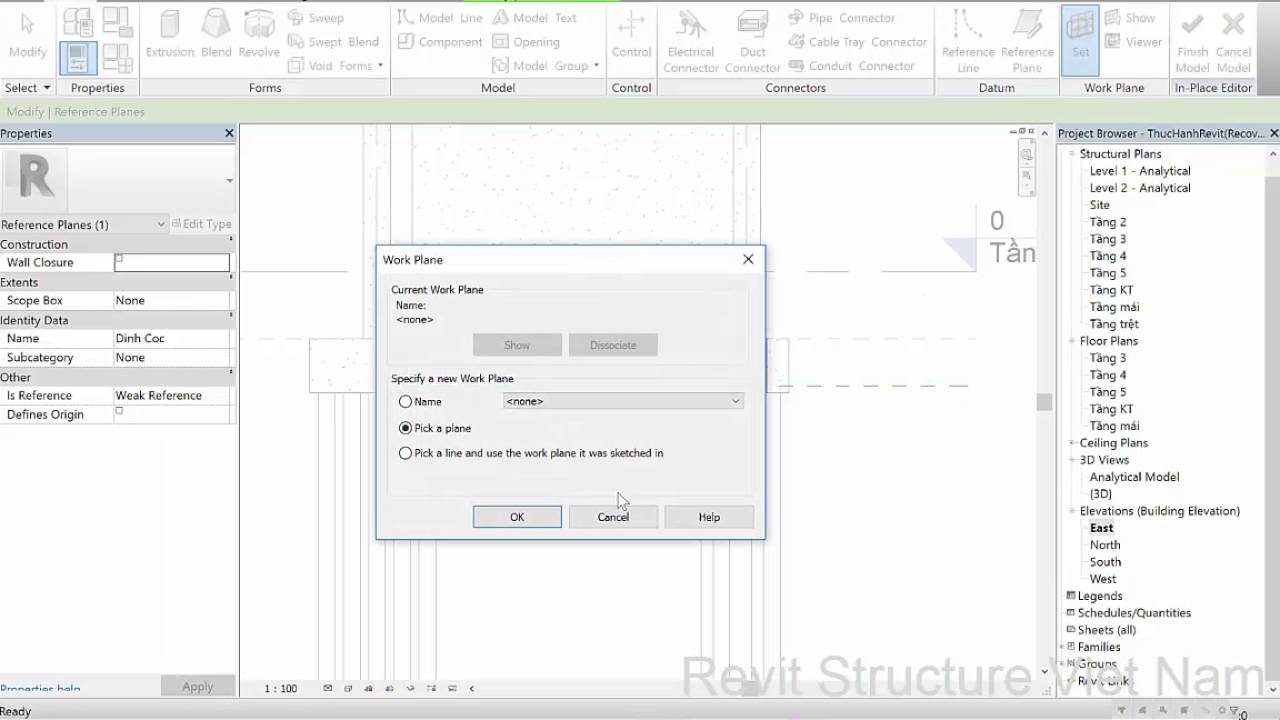Screen dimensions: 1280x720
Task: Close the Work Plane dialog
Action: [x=748, y=259]
